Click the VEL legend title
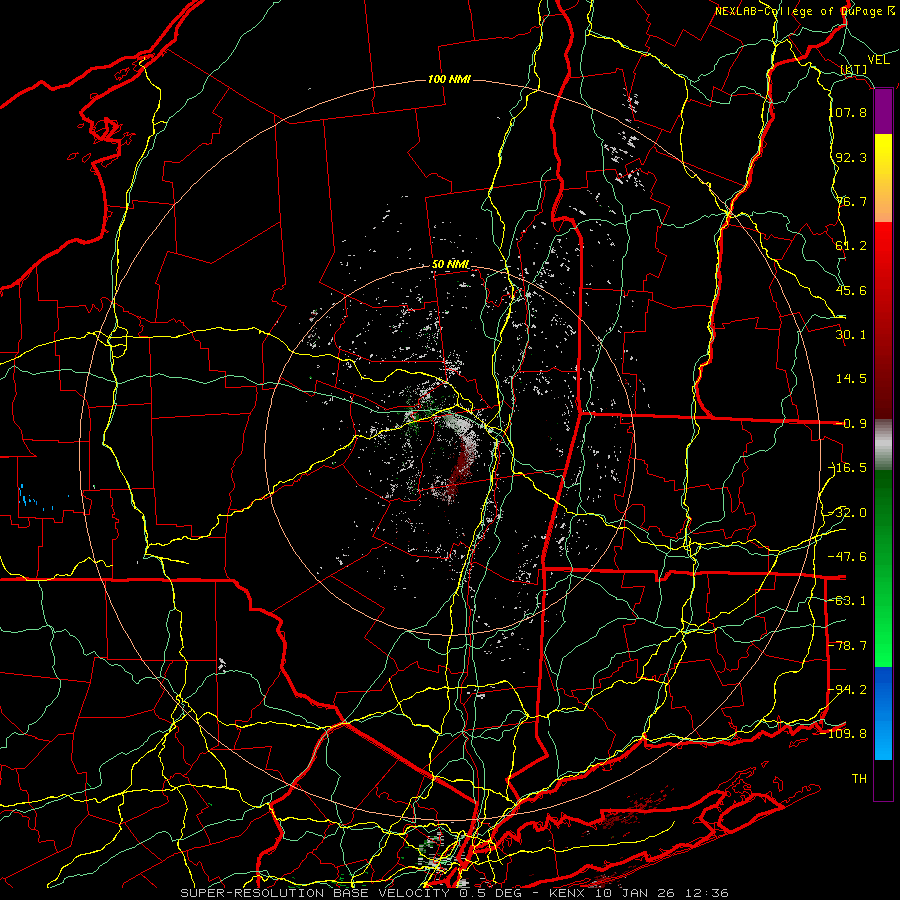This screenshot has height=900, width=900. (879, 60)
